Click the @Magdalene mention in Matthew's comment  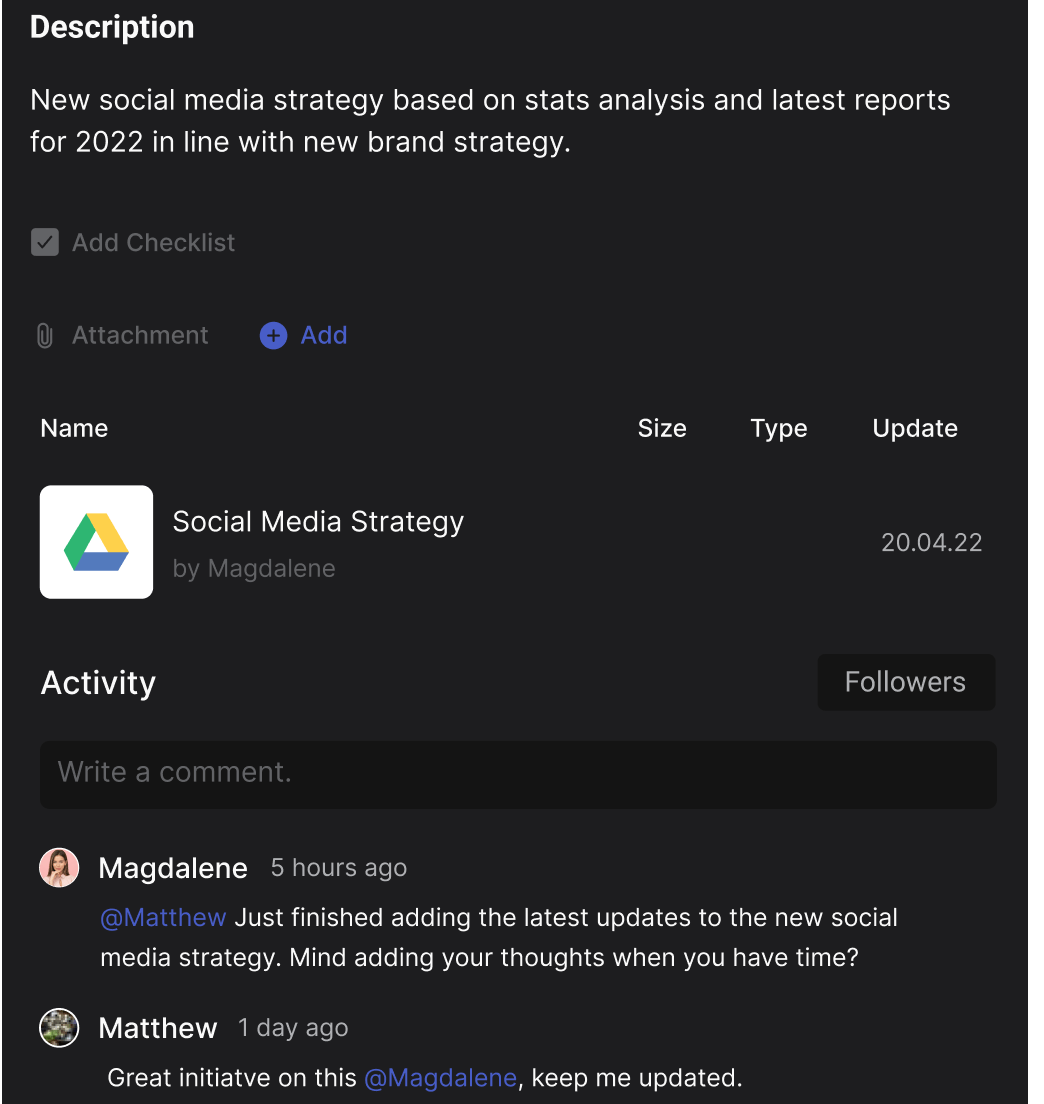(441, 1078)
